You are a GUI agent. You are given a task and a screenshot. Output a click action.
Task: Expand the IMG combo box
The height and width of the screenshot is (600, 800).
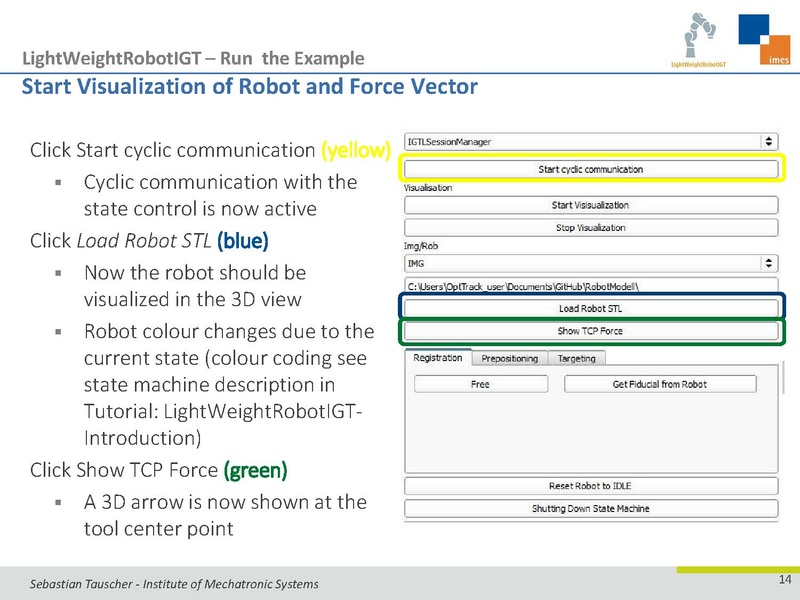point(590,263)
